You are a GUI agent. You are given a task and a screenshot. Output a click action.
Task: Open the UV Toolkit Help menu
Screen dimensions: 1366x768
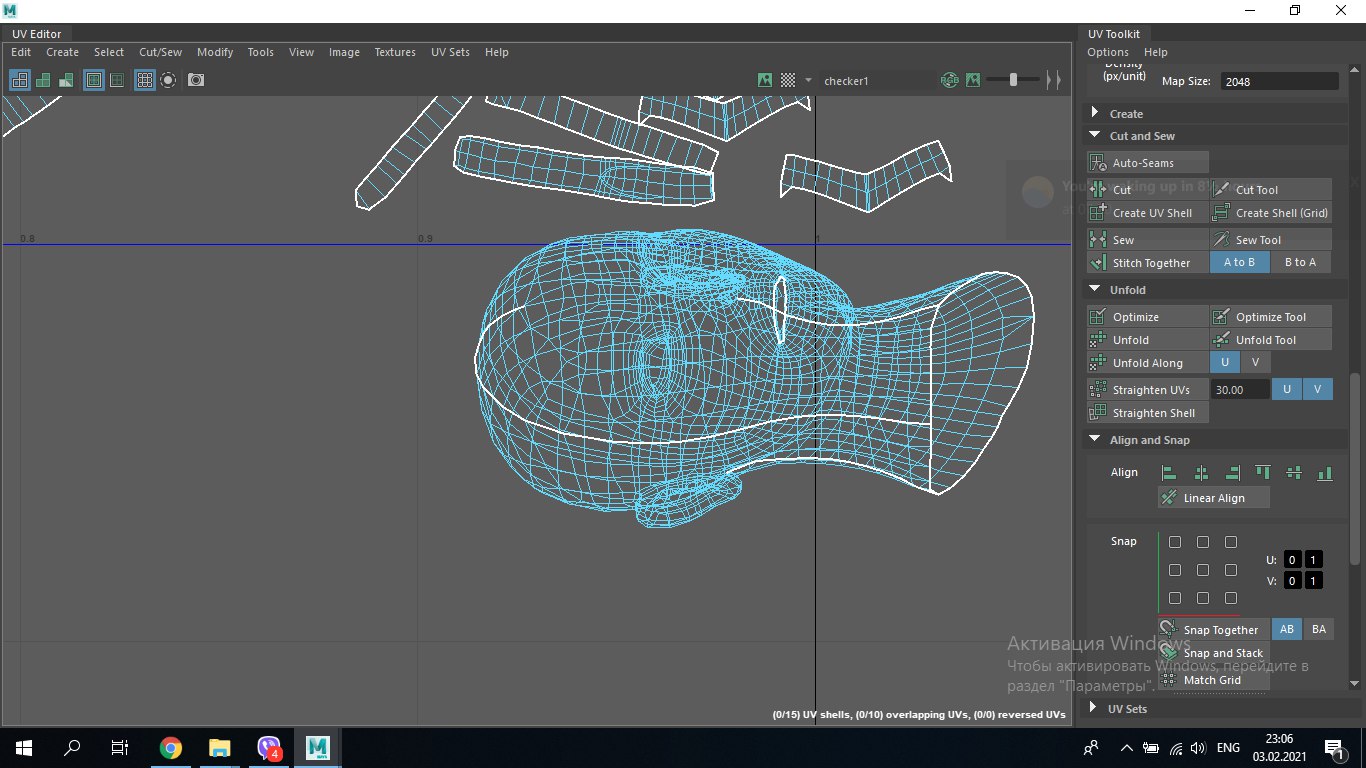(x=1155, y=52)
